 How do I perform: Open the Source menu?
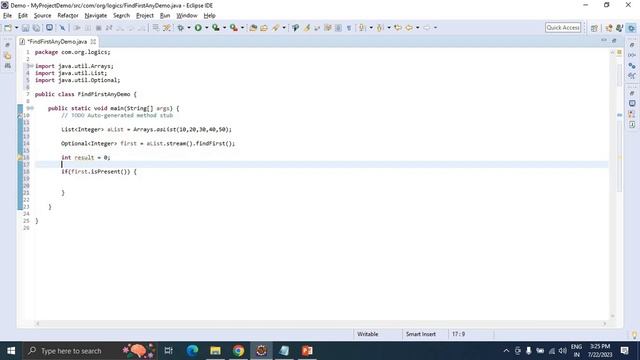coord(42,16)
